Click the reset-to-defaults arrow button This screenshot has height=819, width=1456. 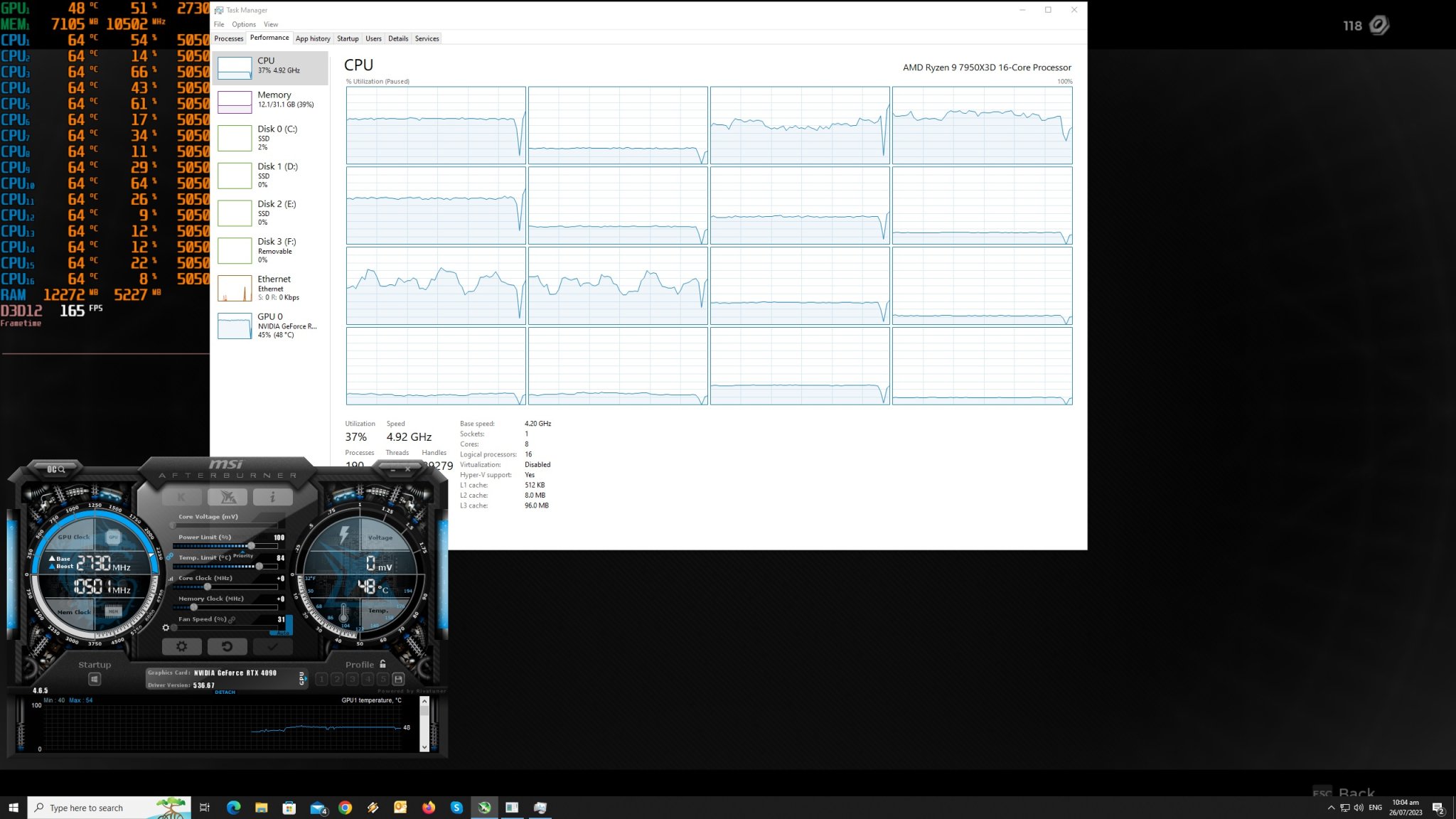tap(227, 646)
